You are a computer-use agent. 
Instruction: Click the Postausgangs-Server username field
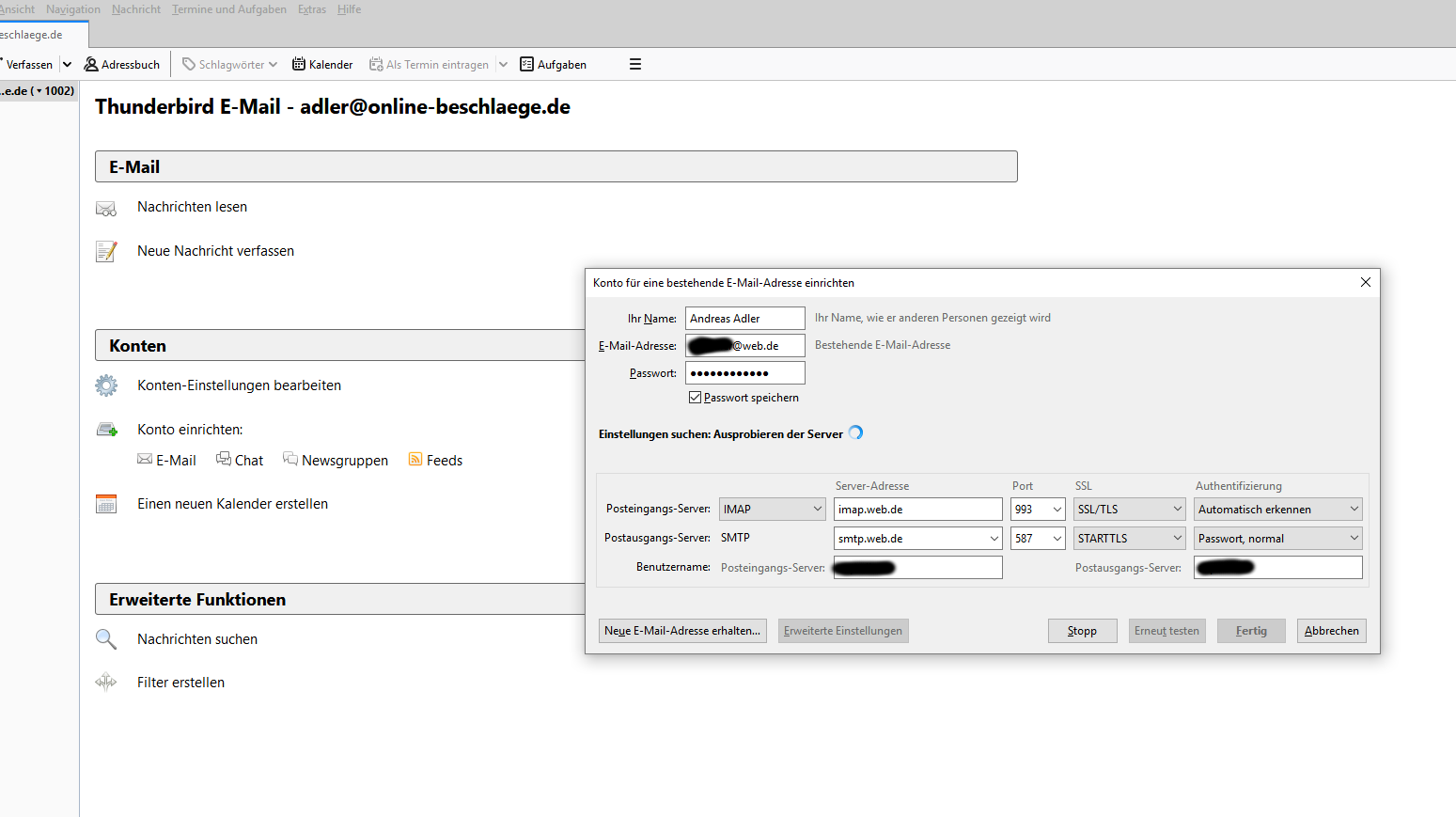(x=1278, y=567)
